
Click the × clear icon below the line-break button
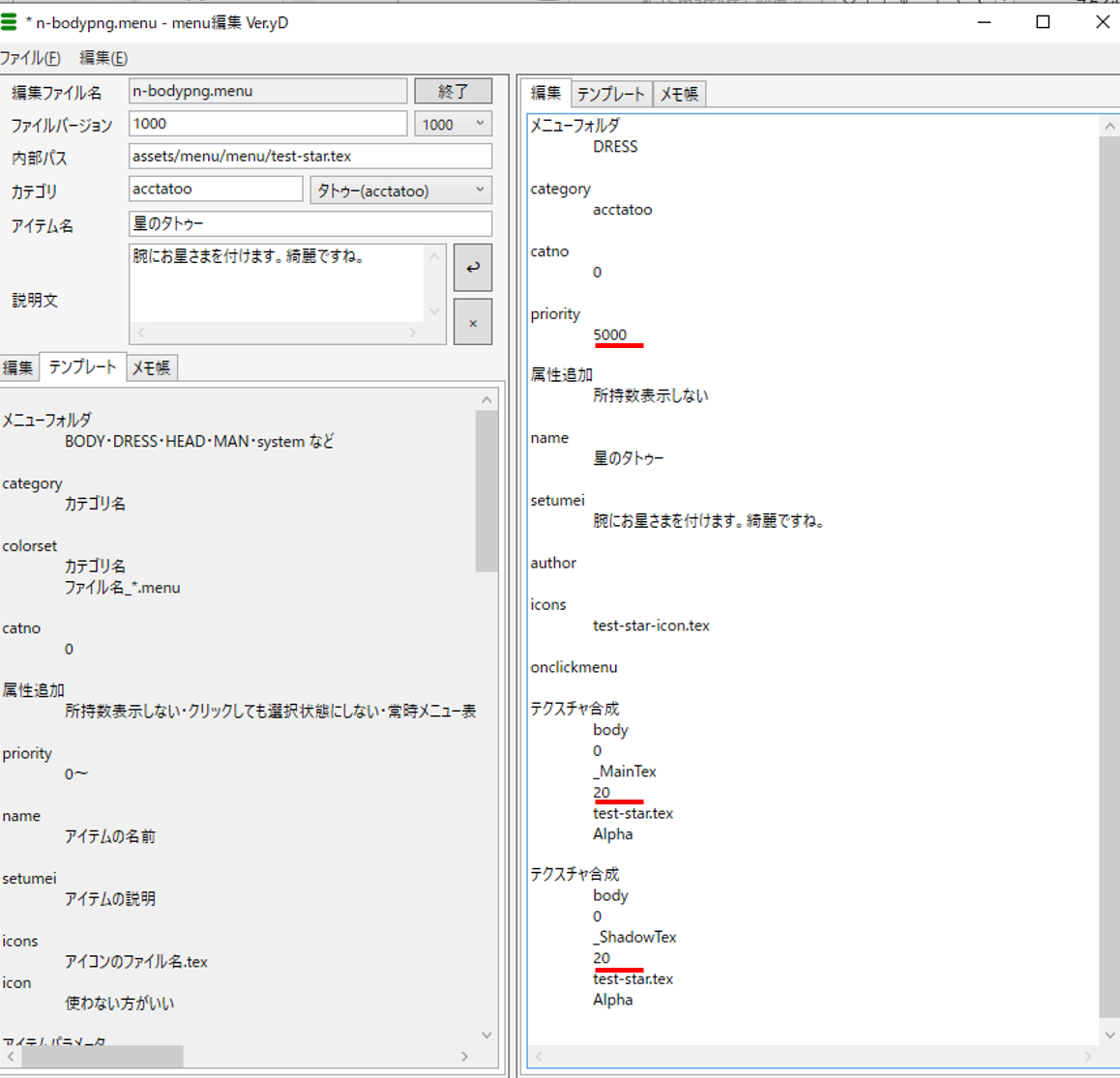tap(472, 321)
